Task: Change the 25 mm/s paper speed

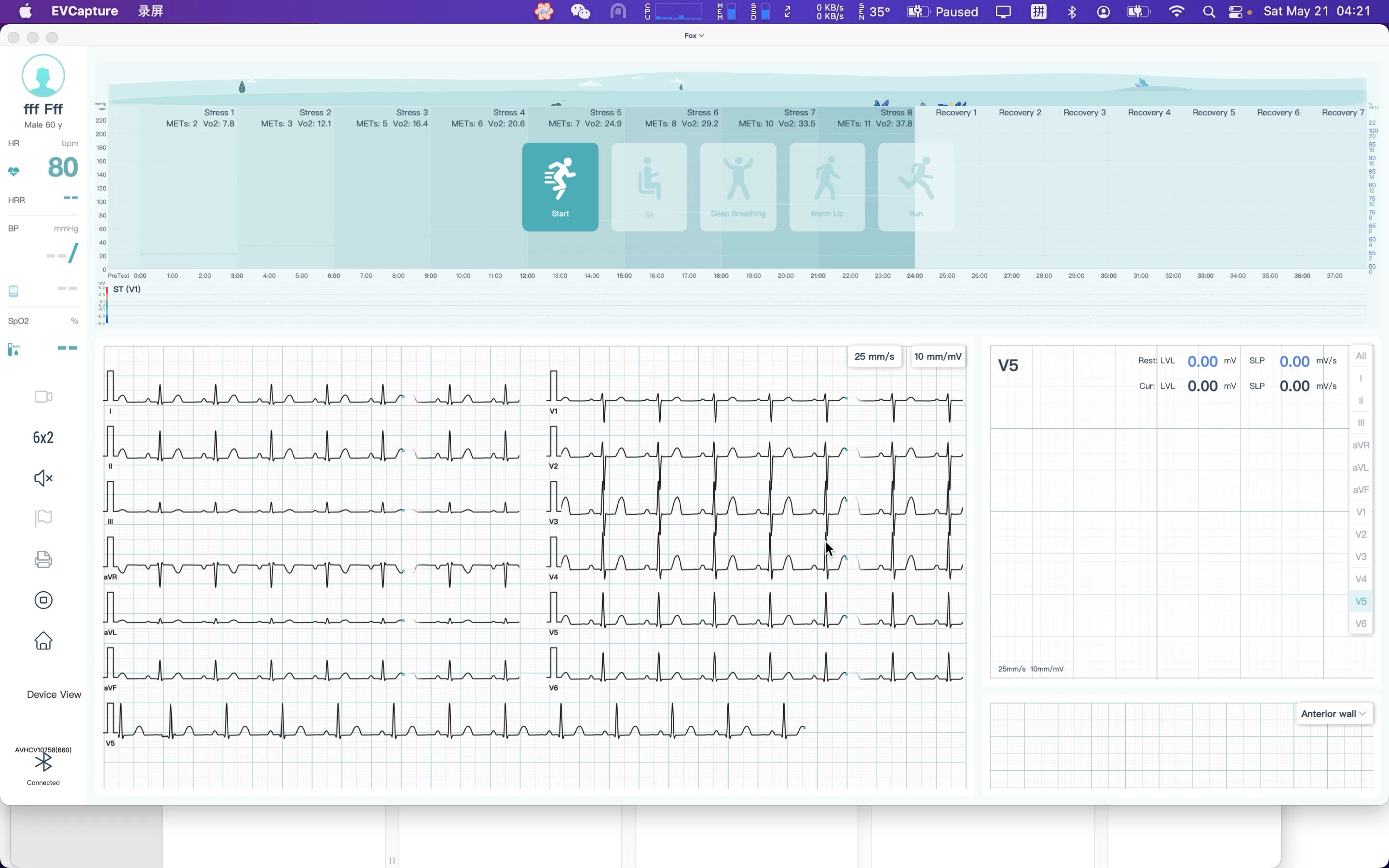Action: (874, 356)
